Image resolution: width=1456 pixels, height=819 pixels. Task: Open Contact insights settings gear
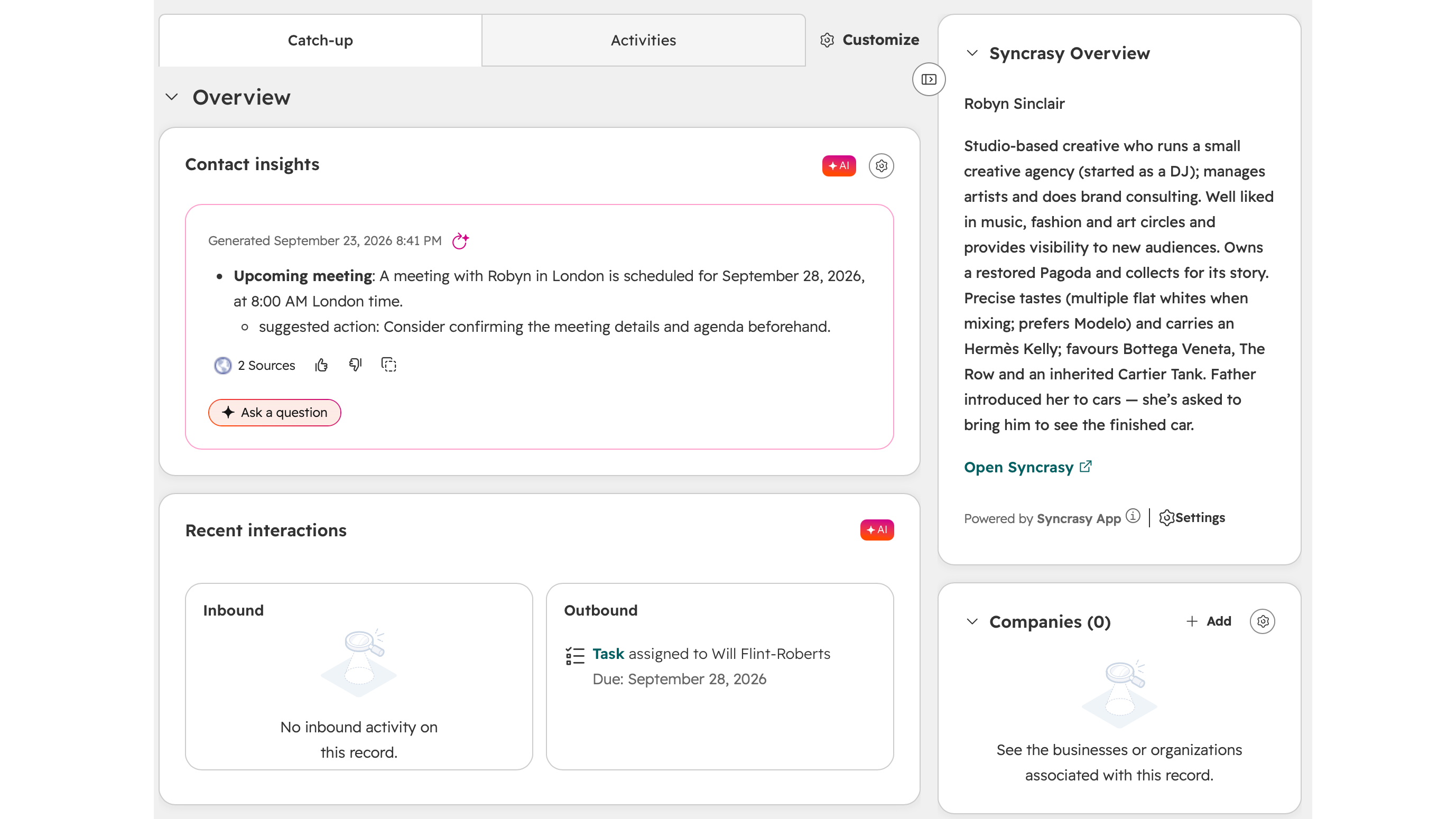tap(881, 165)
